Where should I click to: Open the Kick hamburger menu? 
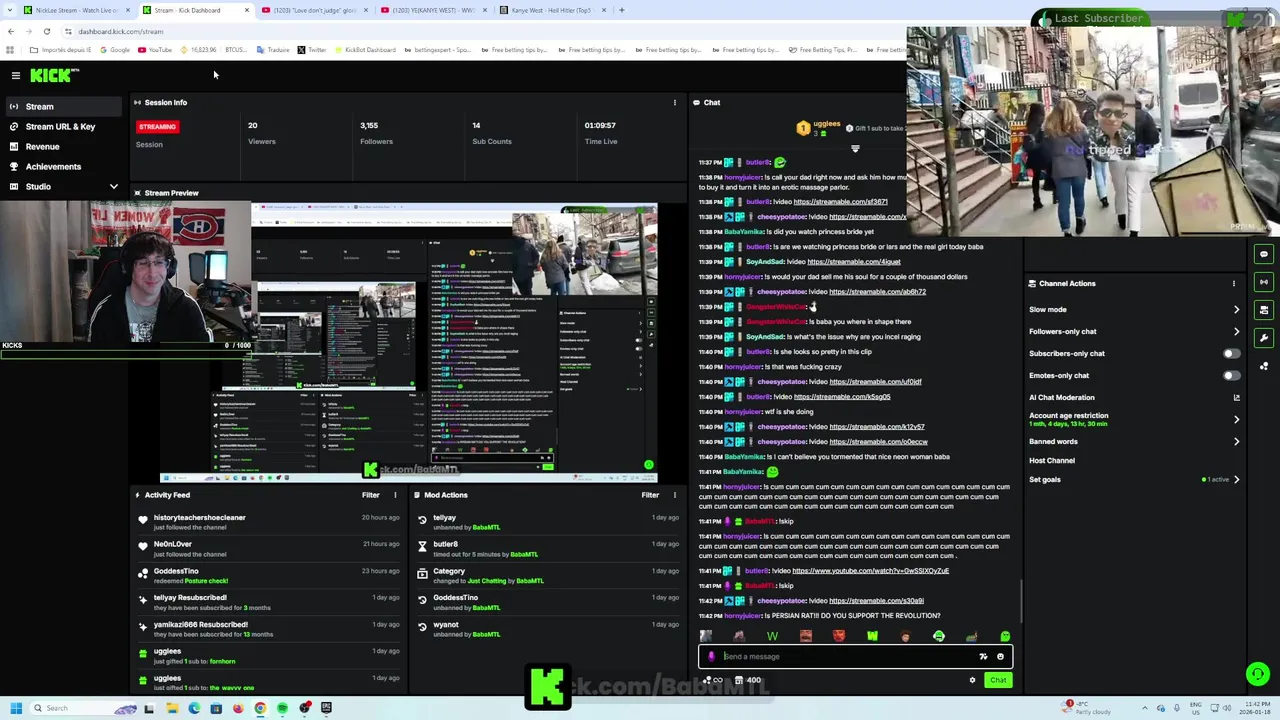[16, 75]
